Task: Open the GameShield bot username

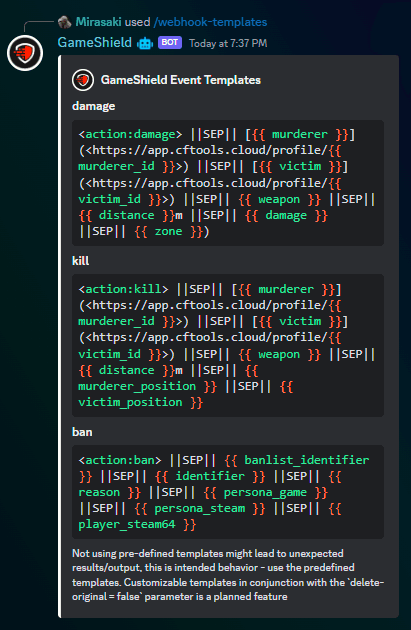Action: click(94, 43)
